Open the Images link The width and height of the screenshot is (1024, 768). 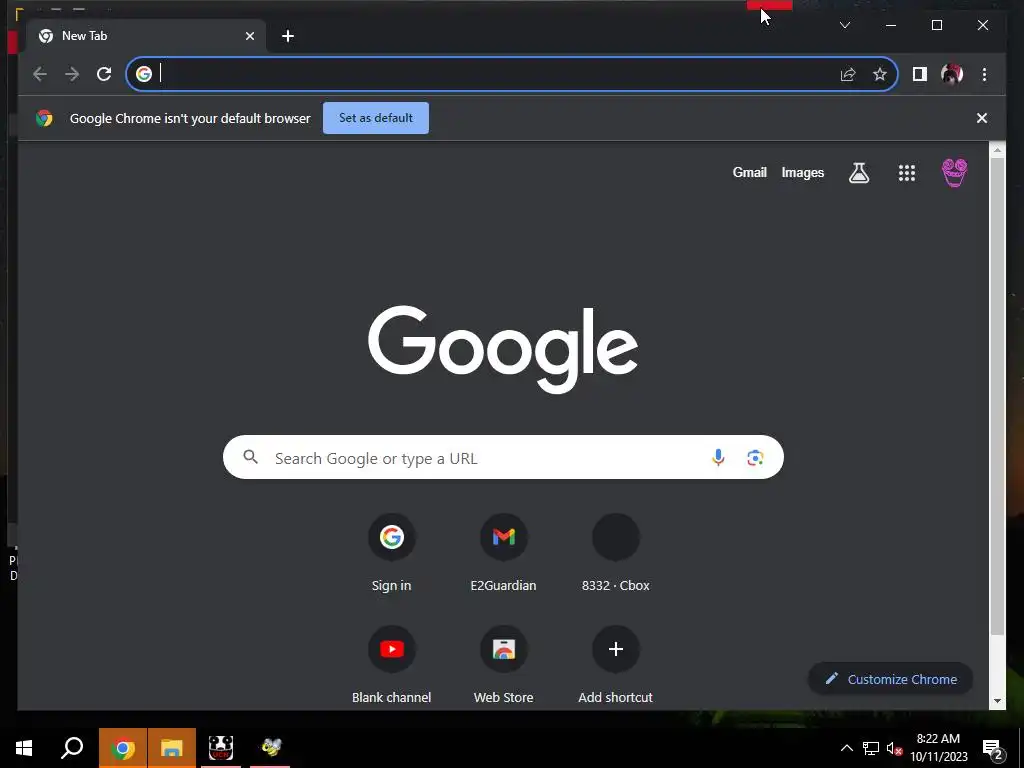[803, 172]
